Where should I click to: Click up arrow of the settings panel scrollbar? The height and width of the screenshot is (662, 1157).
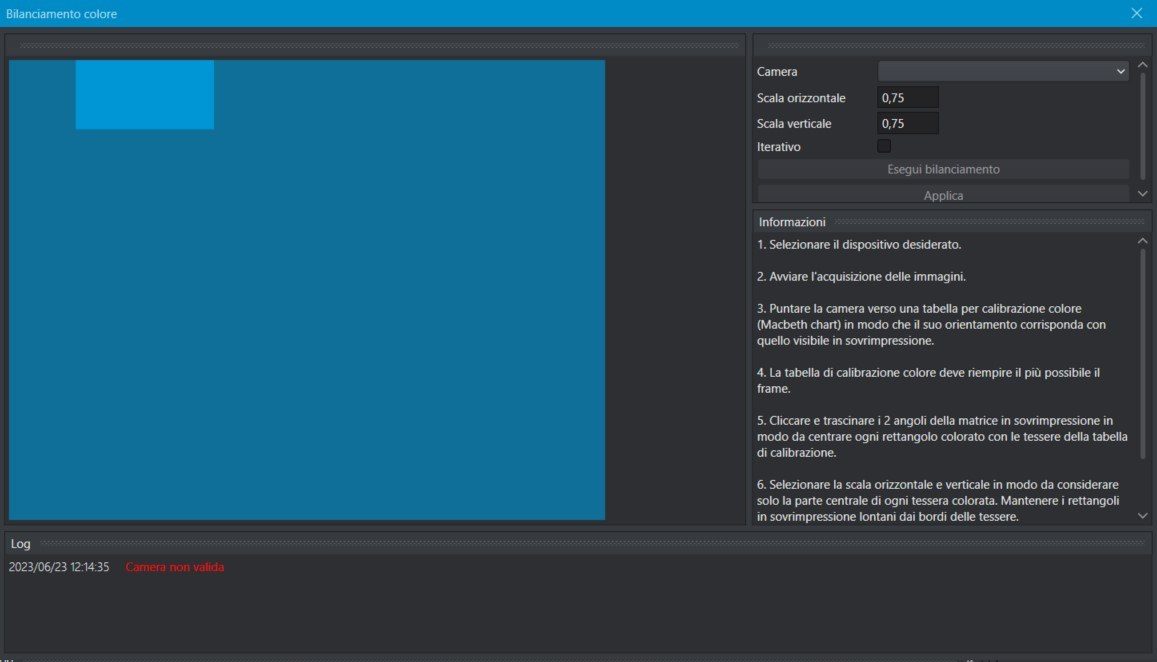point(1142,65)
